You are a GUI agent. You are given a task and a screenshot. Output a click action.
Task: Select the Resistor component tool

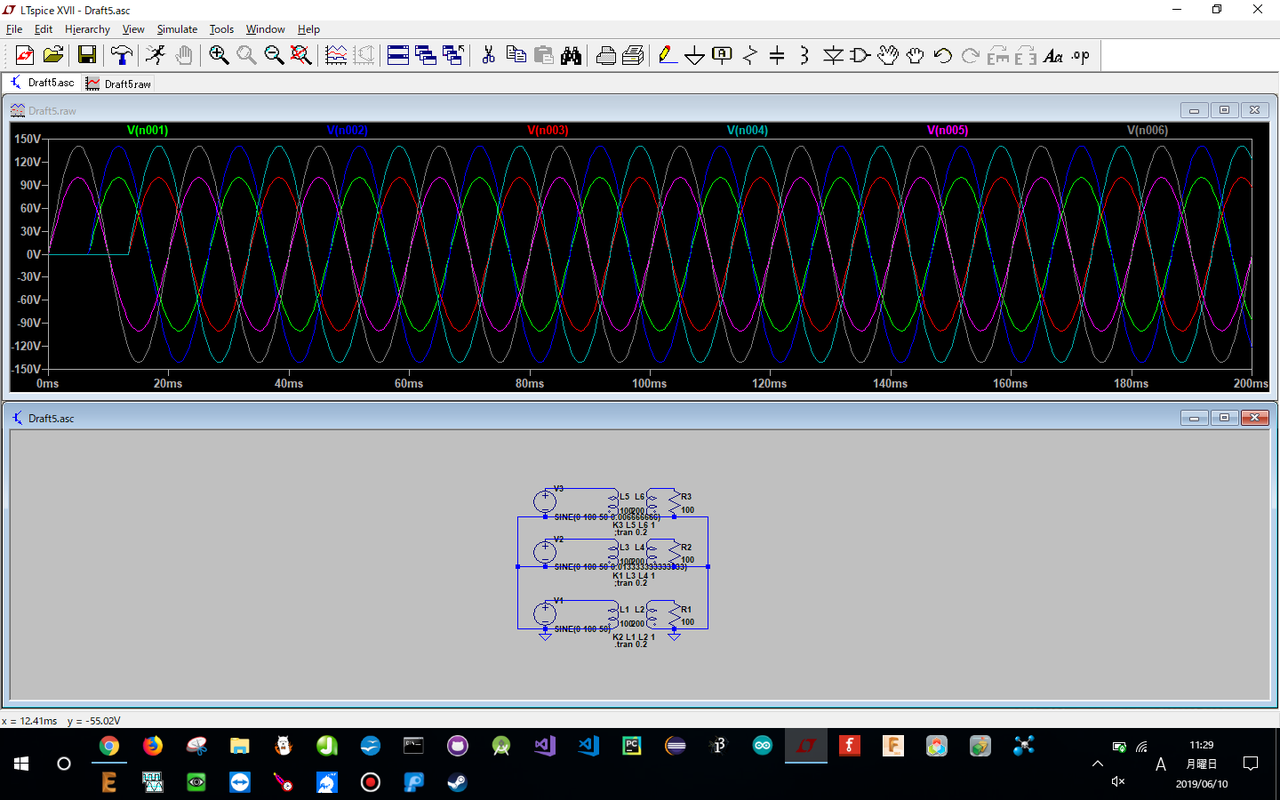[x=750, y=55]
